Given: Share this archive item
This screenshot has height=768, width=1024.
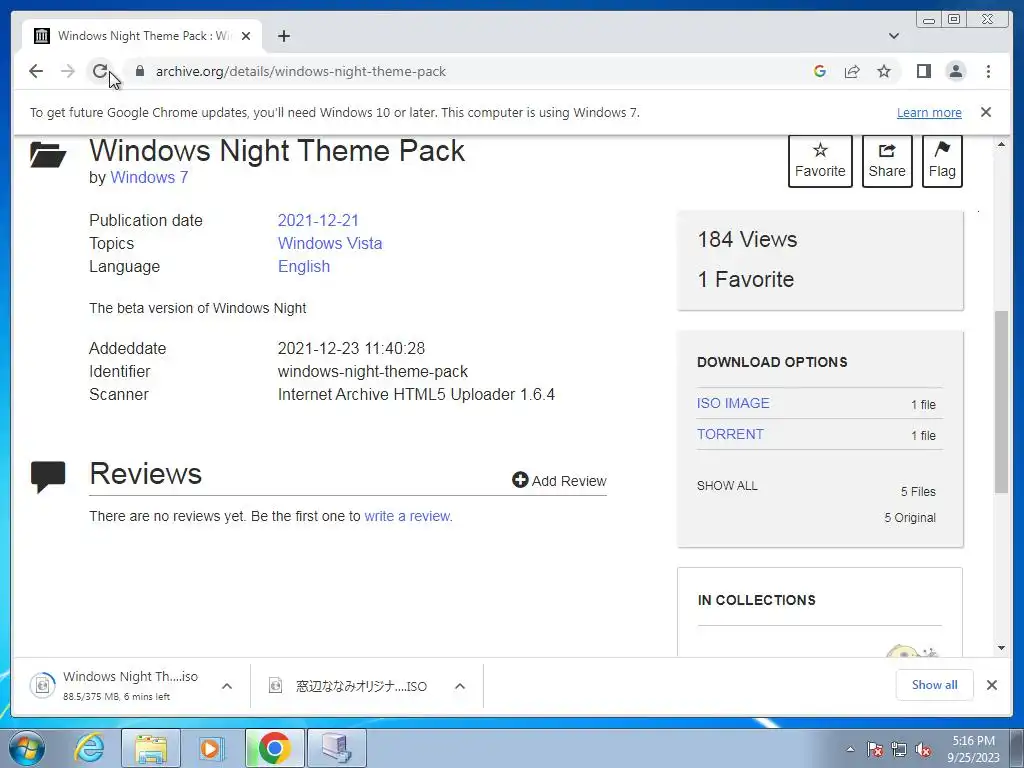Looking at the screenshot, I should point(887,161).
